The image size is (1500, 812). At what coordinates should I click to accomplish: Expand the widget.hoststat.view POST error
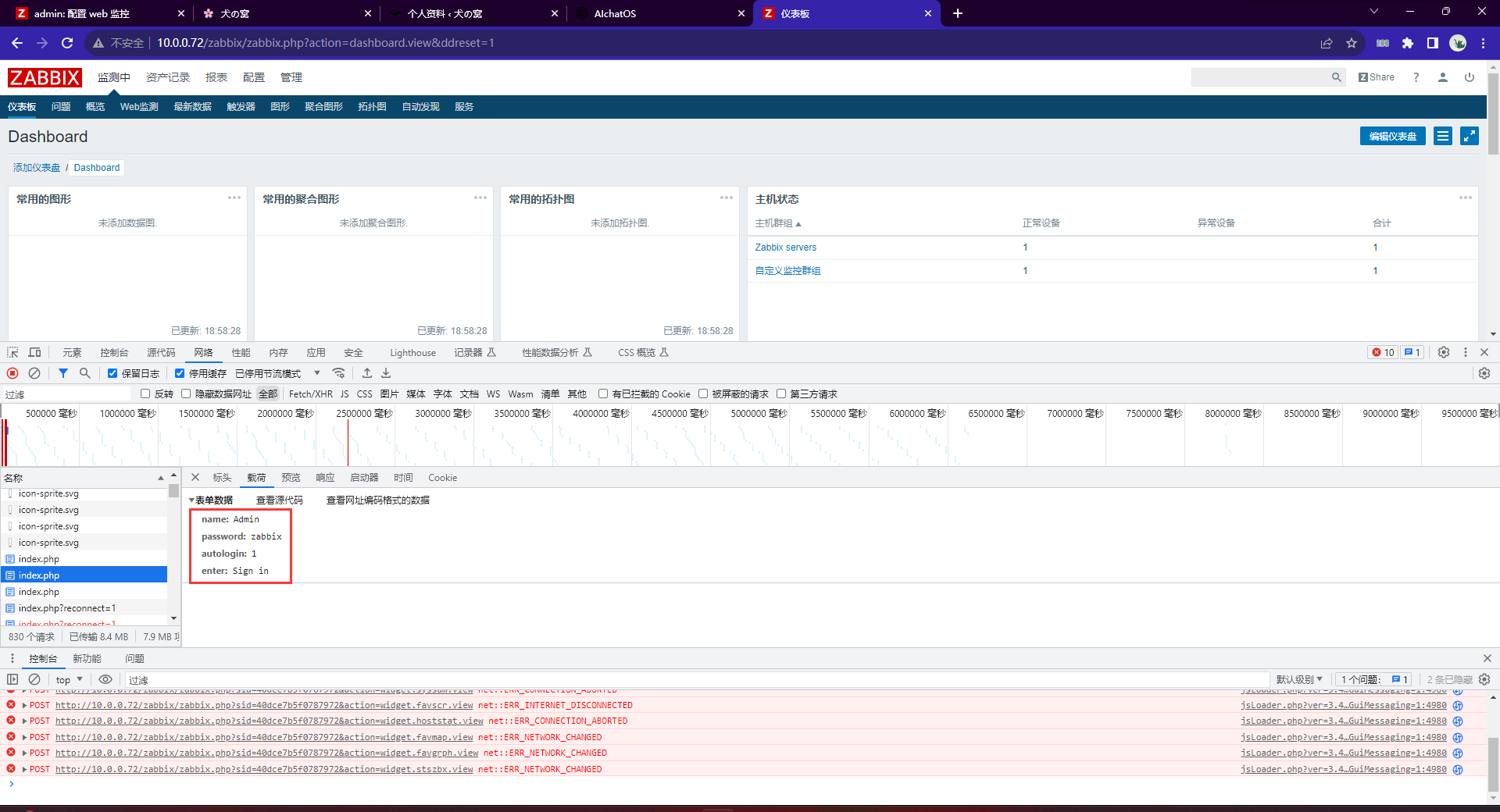click(24, 721)
